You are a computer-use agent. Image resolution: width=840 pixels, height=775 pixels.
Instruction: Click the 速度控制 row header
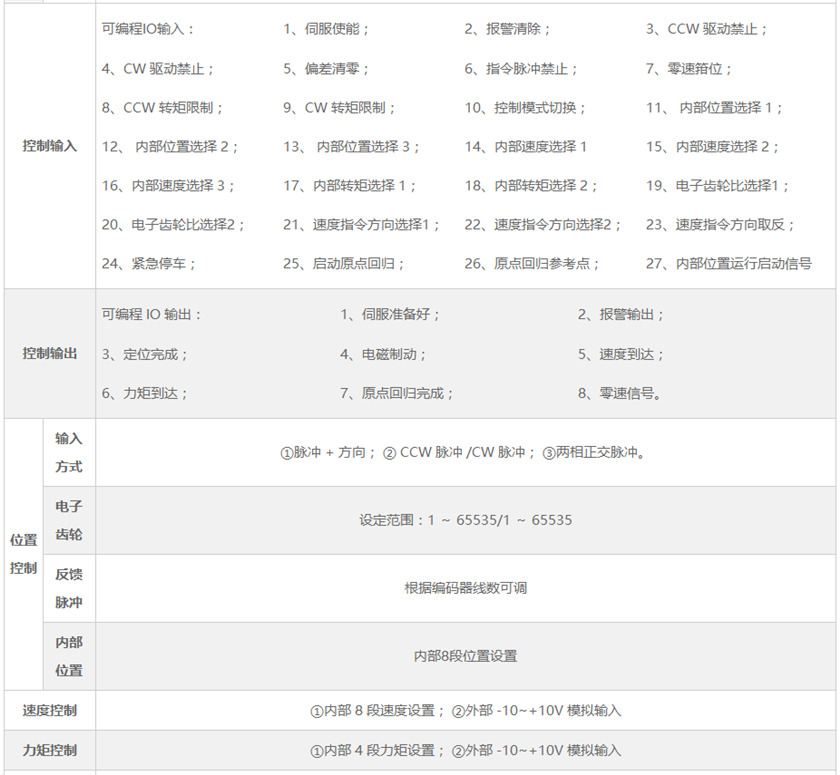50,711
